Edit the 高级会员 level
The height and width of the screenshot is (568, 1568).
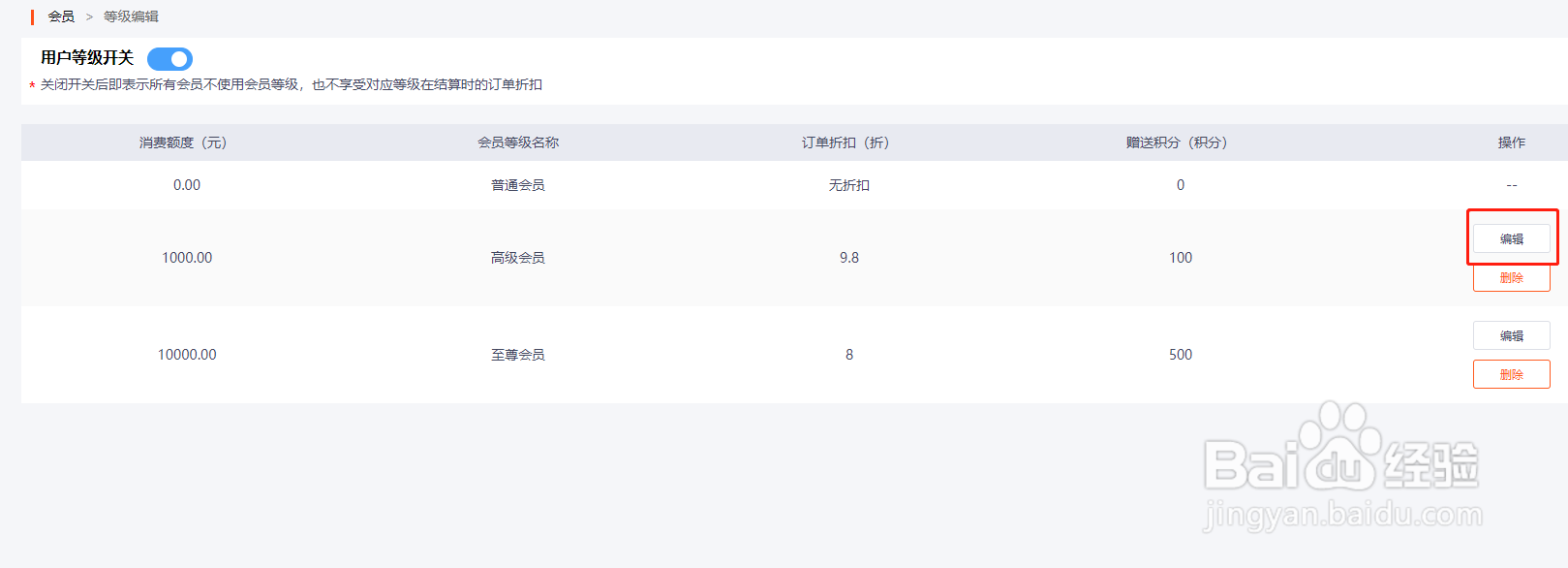point(1511,238)
